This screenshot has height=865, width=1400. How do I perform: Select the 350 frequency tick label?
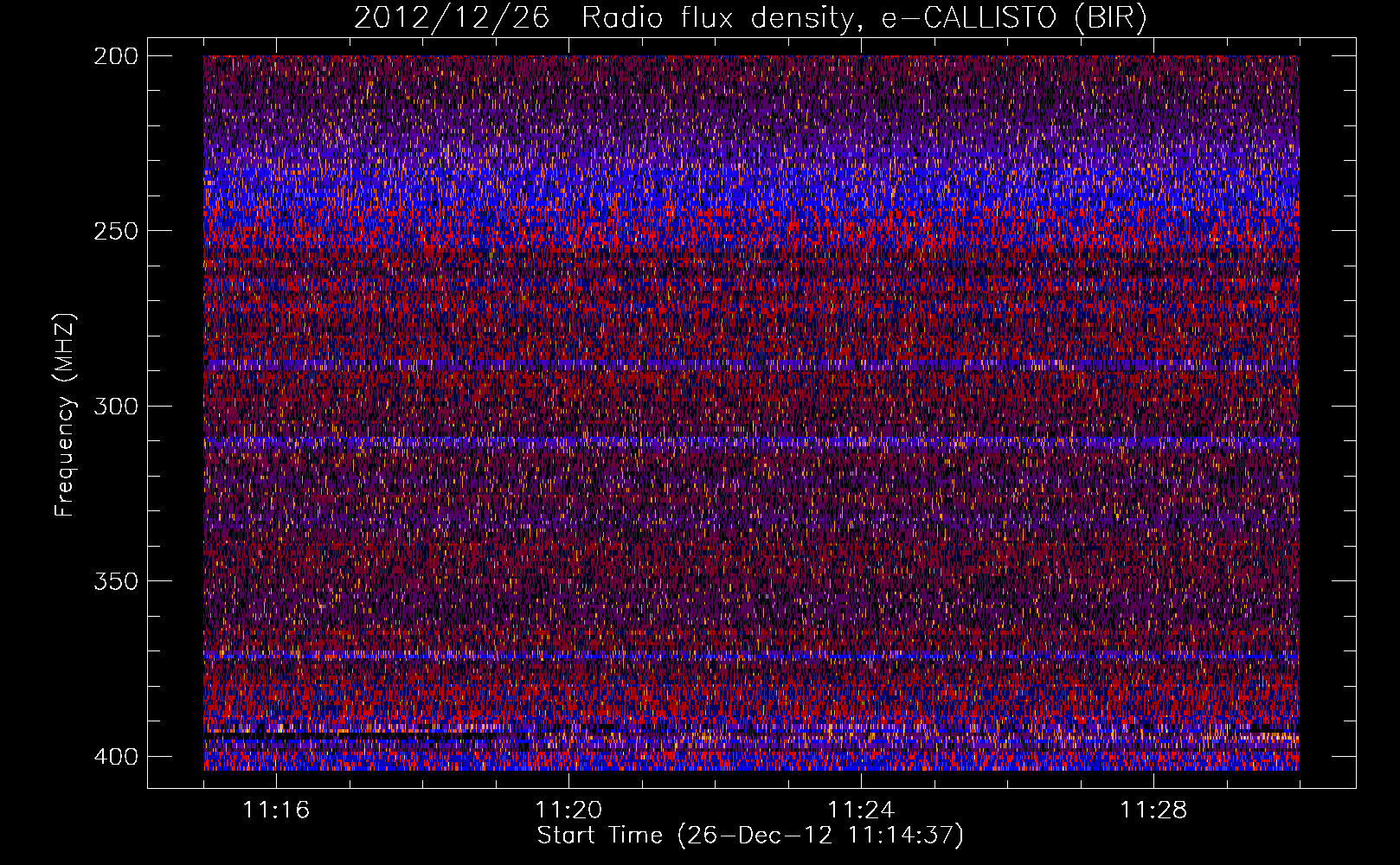pyautogui.click(x=115, y=580)
